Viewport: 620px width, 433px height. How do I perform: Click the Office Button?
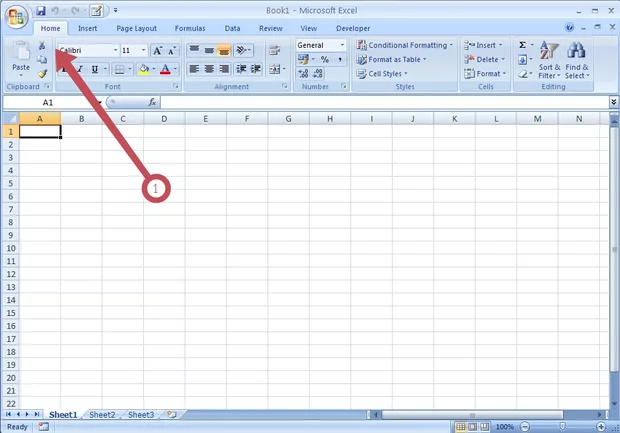16,17
